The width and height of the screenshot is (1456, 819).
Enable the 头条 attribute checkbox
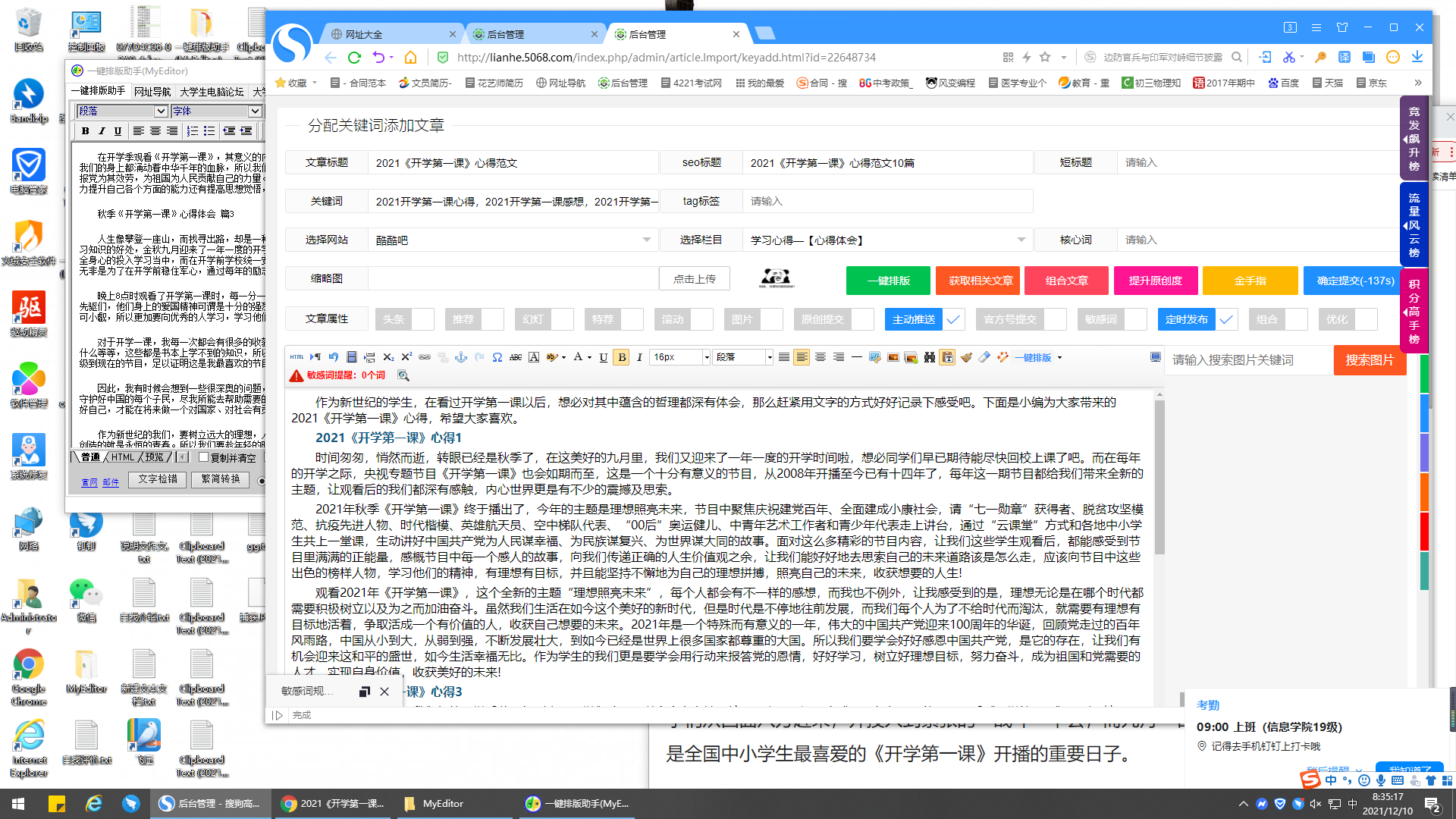tap(422, 319)
